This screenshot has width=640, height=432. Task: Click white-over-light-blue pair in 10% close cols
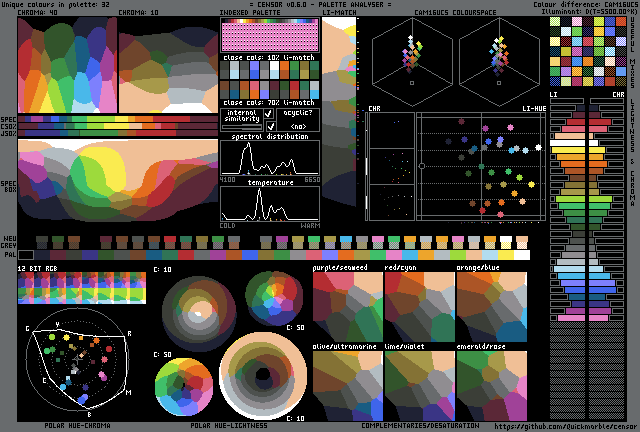pos(274,70)
